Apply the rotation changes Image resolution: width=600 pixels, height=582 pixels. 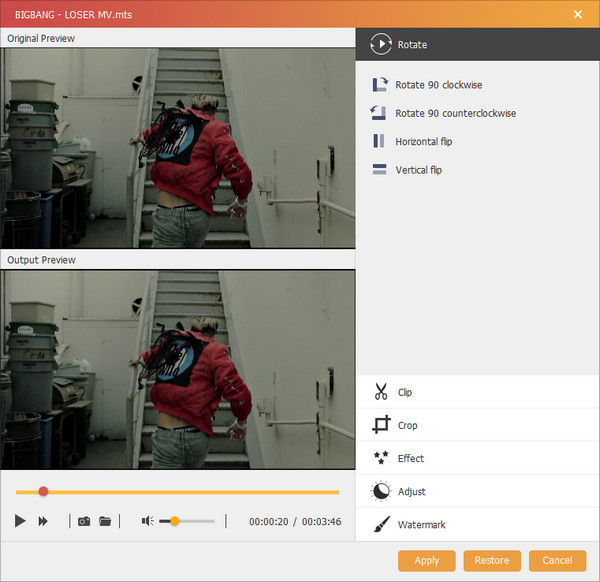[x=427, y=561]
